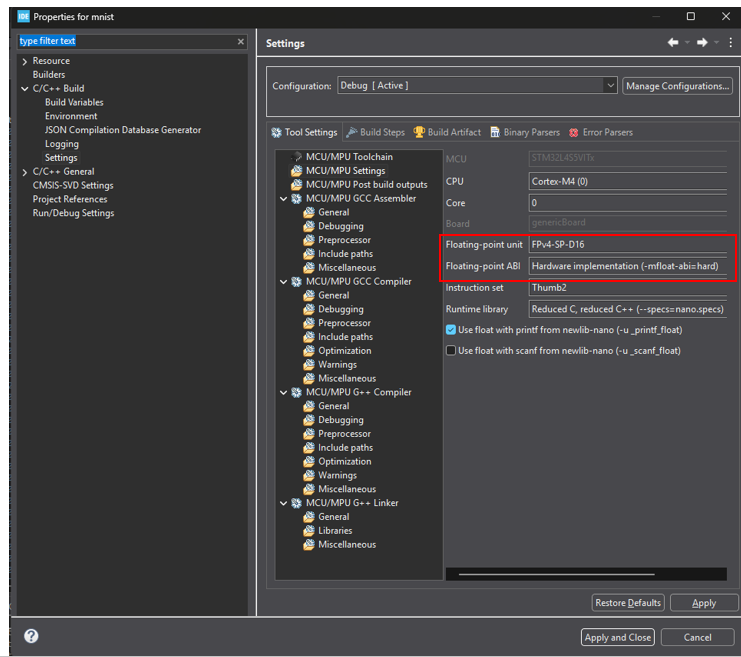Image resolution: width=741 pixels, height=657 pixels.
Task: Click the Error Parsers red icon
Action: click(573, 132)
